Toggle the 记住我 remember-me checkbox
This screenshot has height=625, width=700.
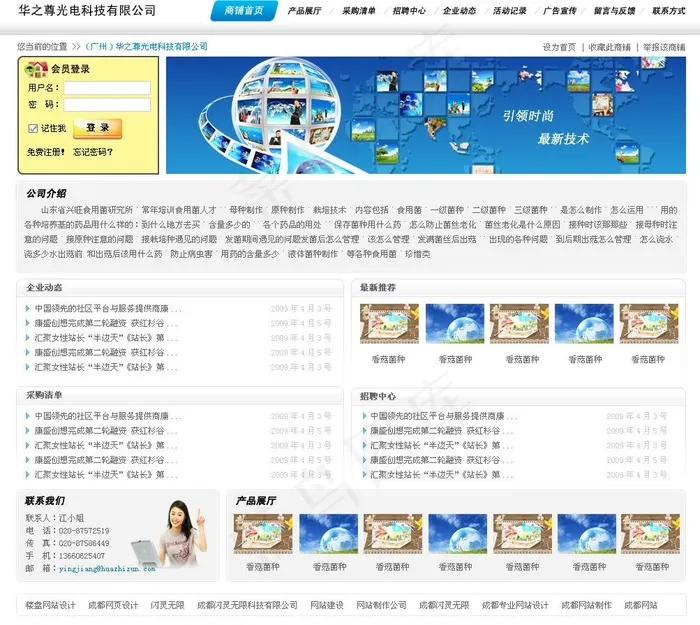point(33,128)
